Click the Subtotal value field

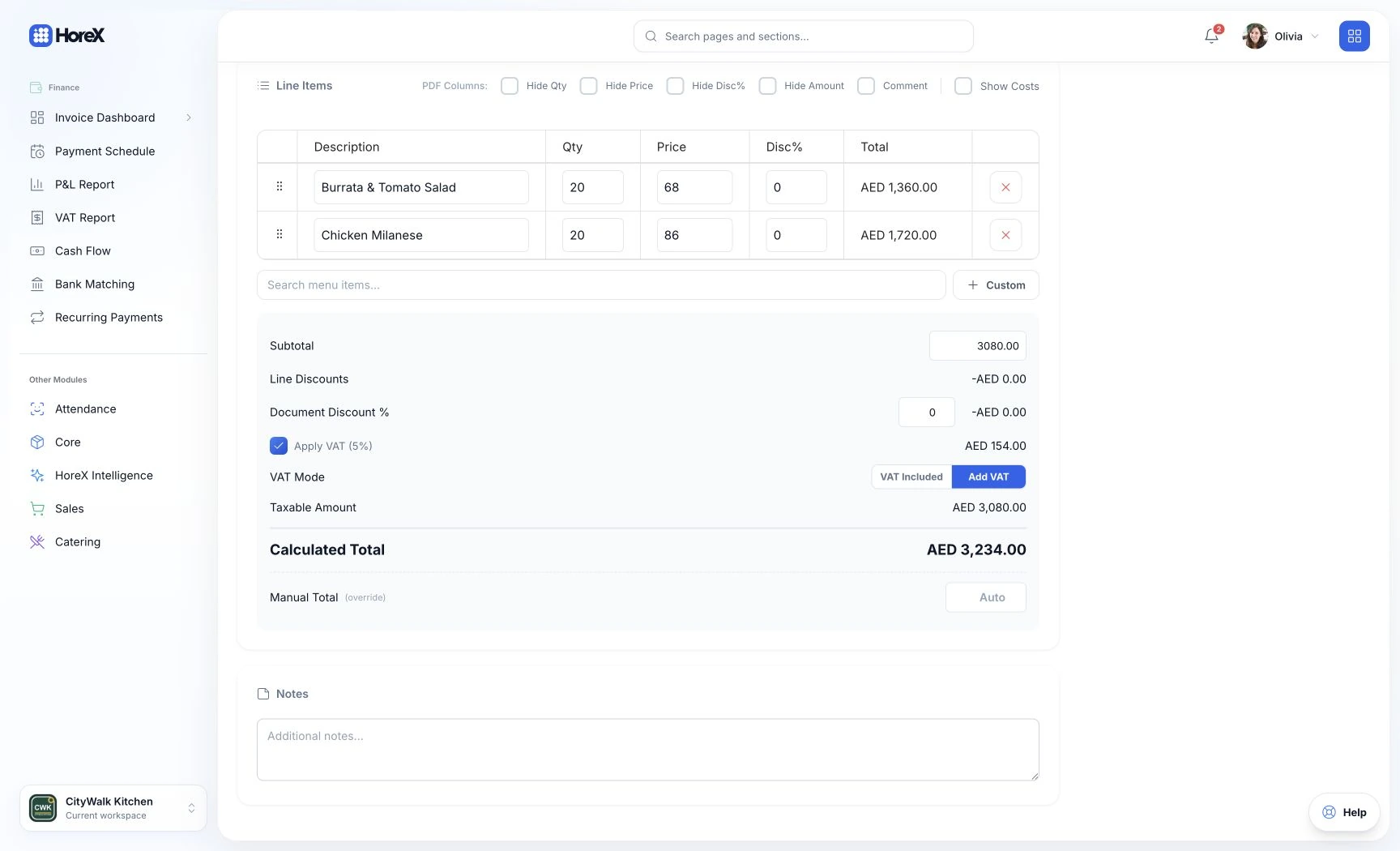coord(977,345)
